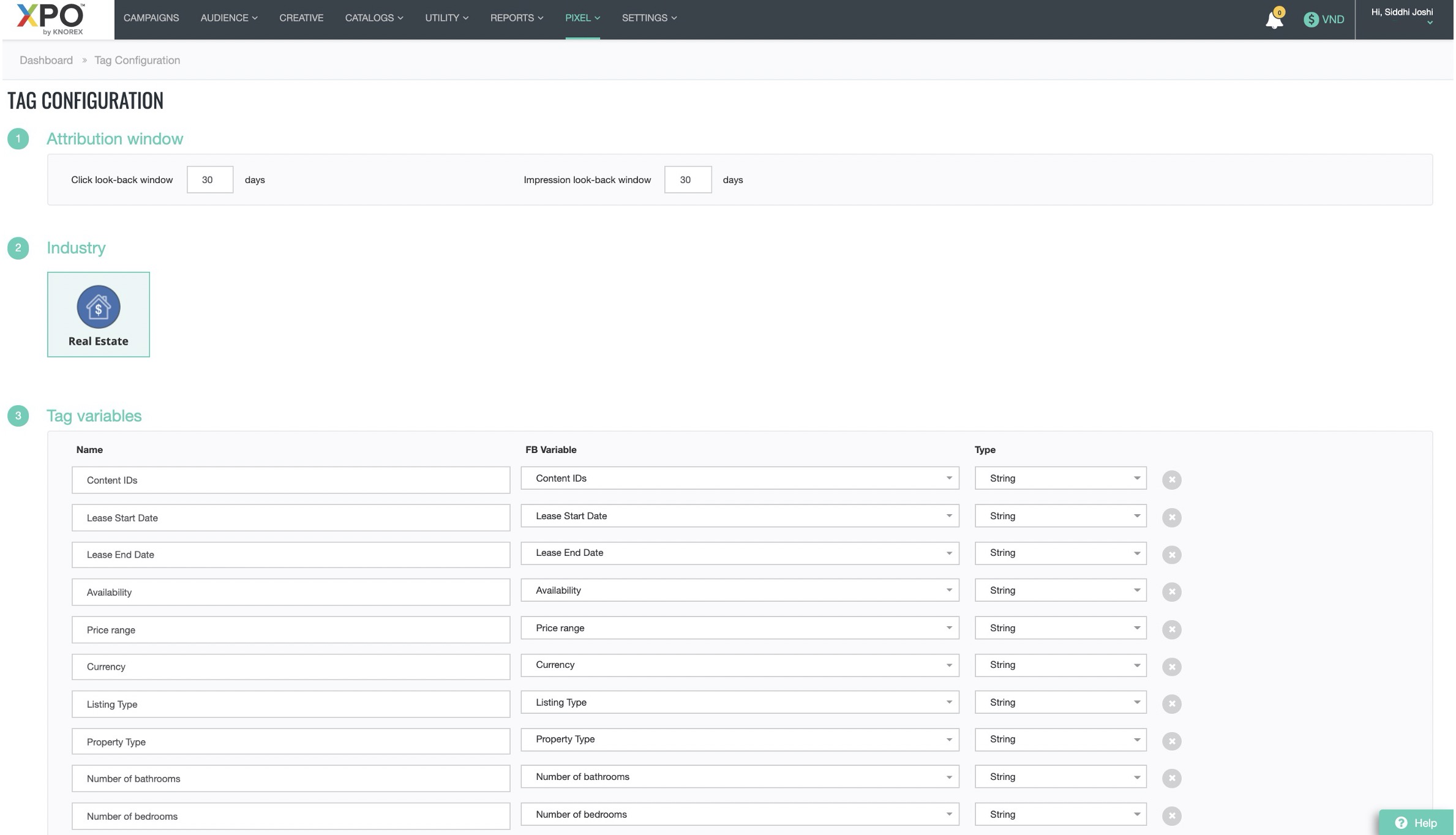Screen dimensions: 1456x835
Task: Remove the Content IDs tag variable row
Action: coord(1171,480)
